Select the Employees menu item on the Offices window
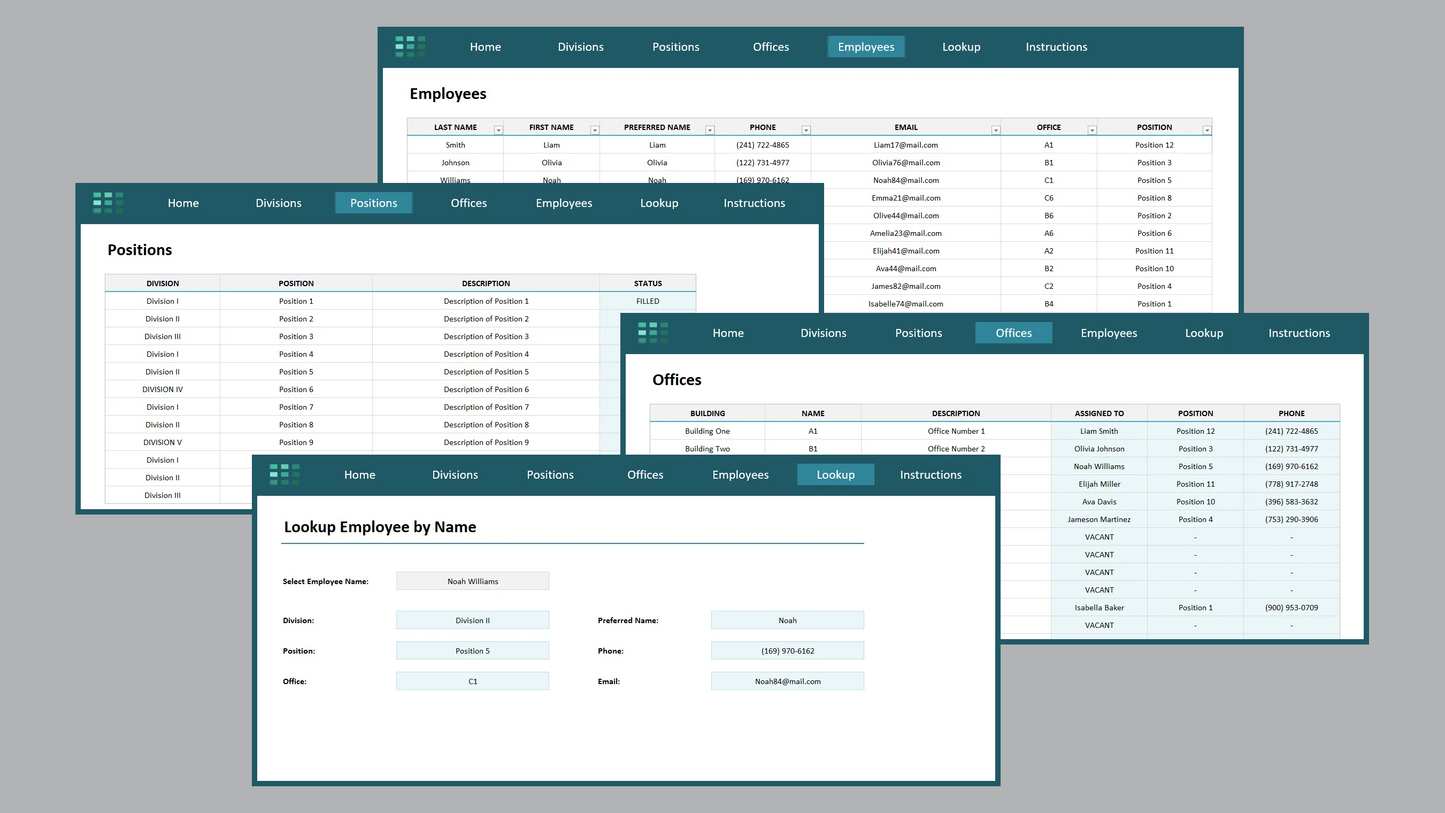The image size is (1445, 813). (1109, 332)
